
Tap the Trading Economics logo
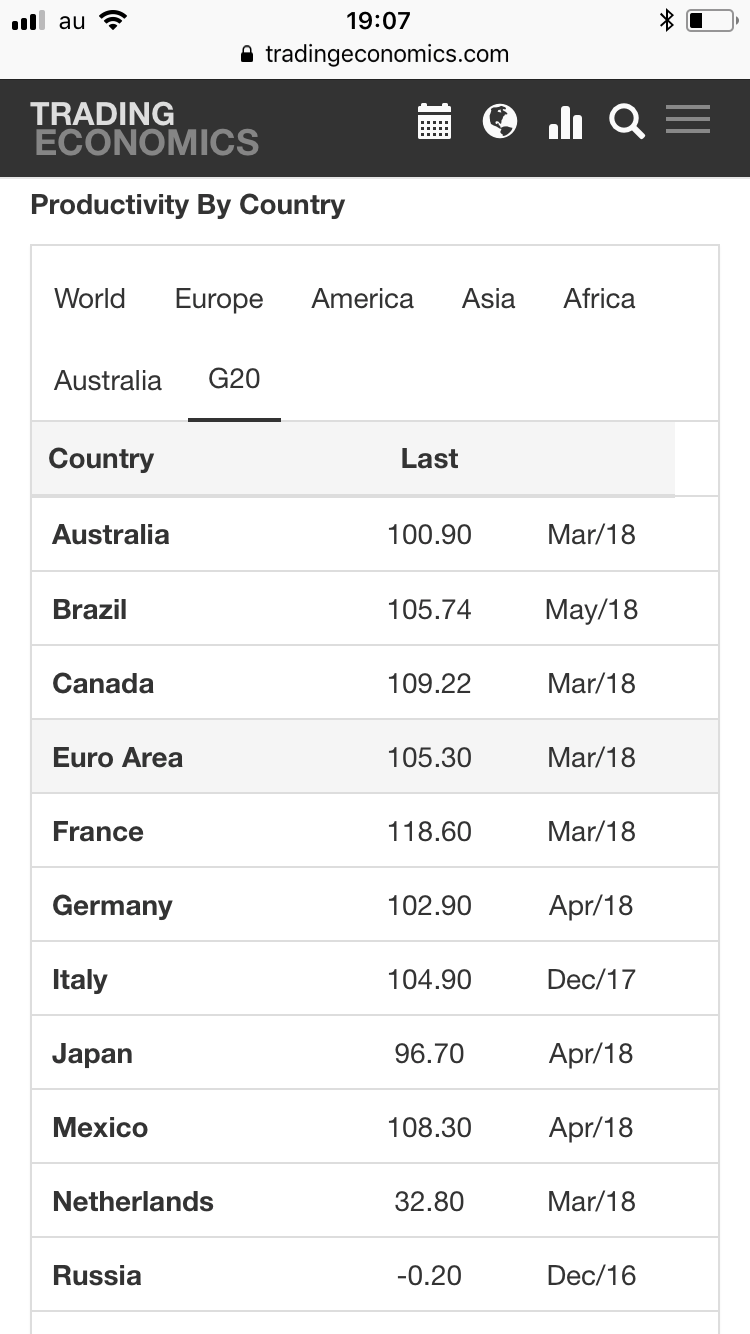tap(144, 128)
